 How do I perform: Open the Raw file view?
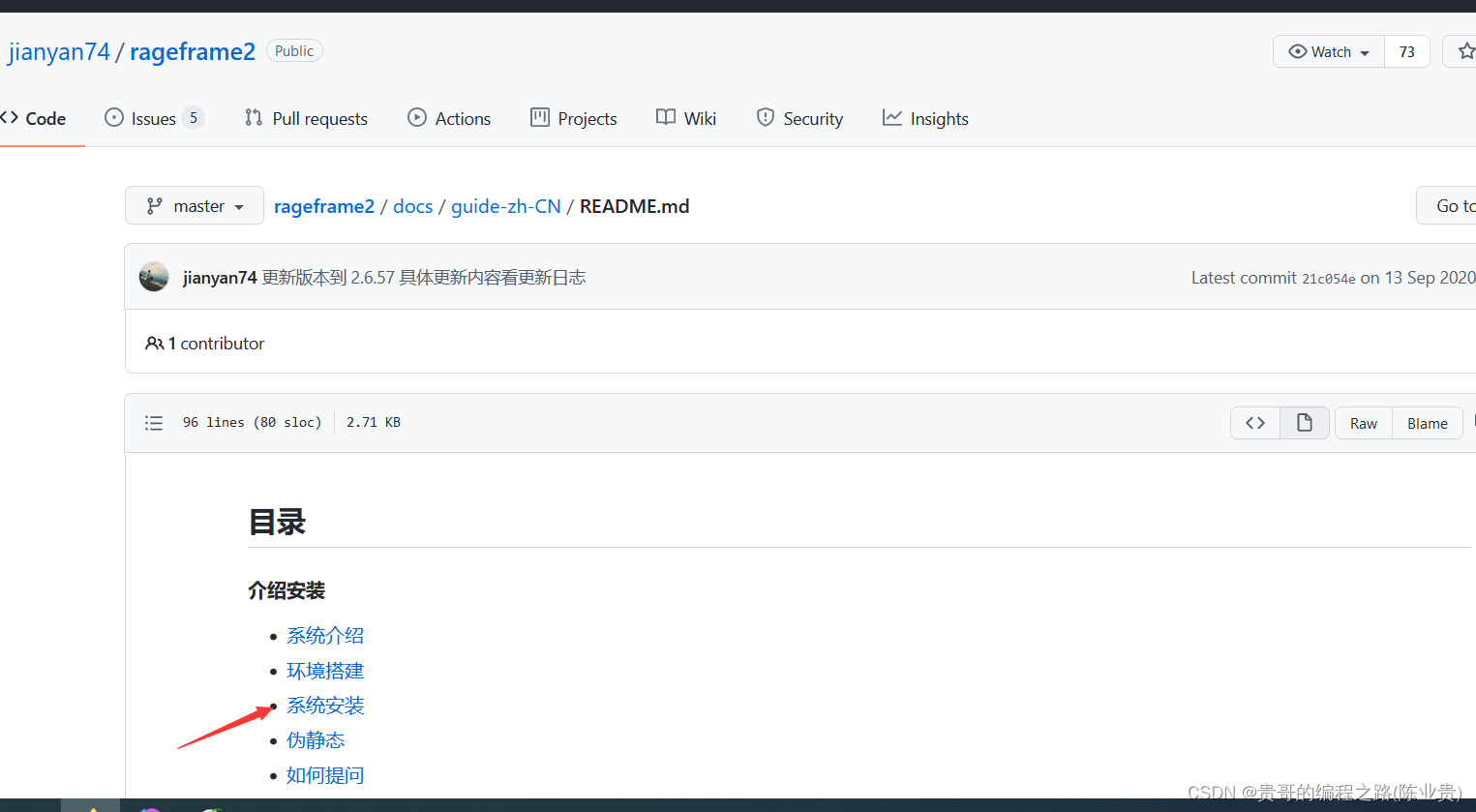point(1364,423)
